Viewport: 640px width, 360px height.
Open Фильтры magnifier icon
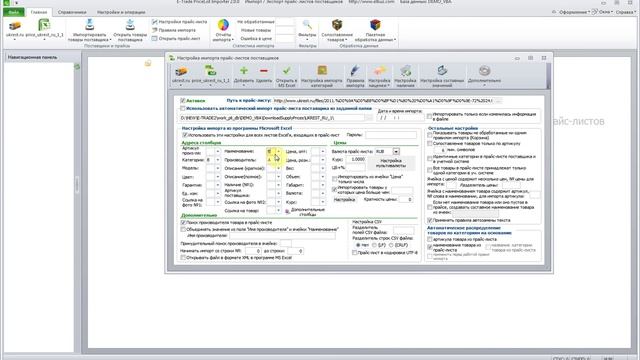(x=307, y=25)
